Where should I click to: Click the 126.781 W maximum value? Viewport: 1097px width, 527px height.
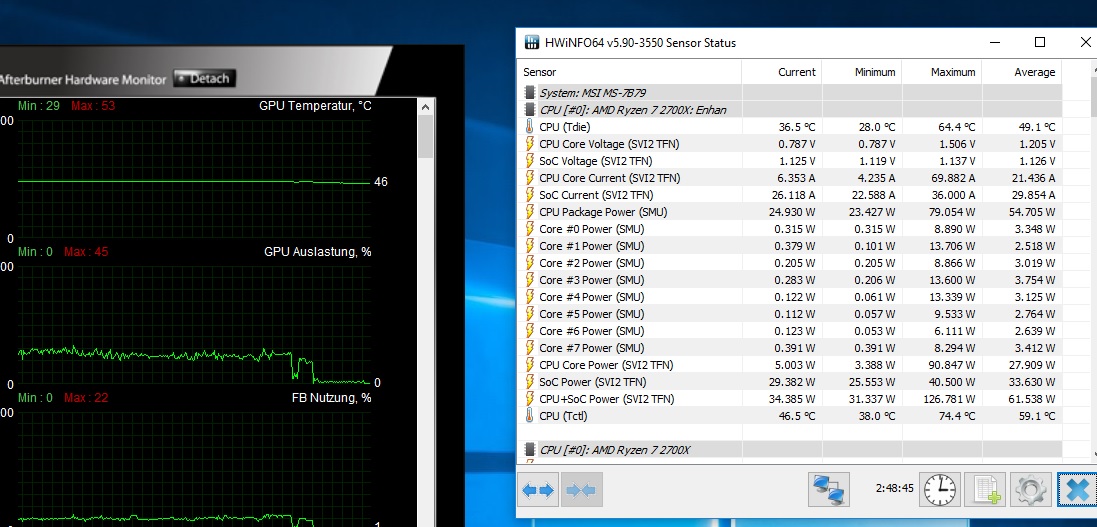[950, 399]
